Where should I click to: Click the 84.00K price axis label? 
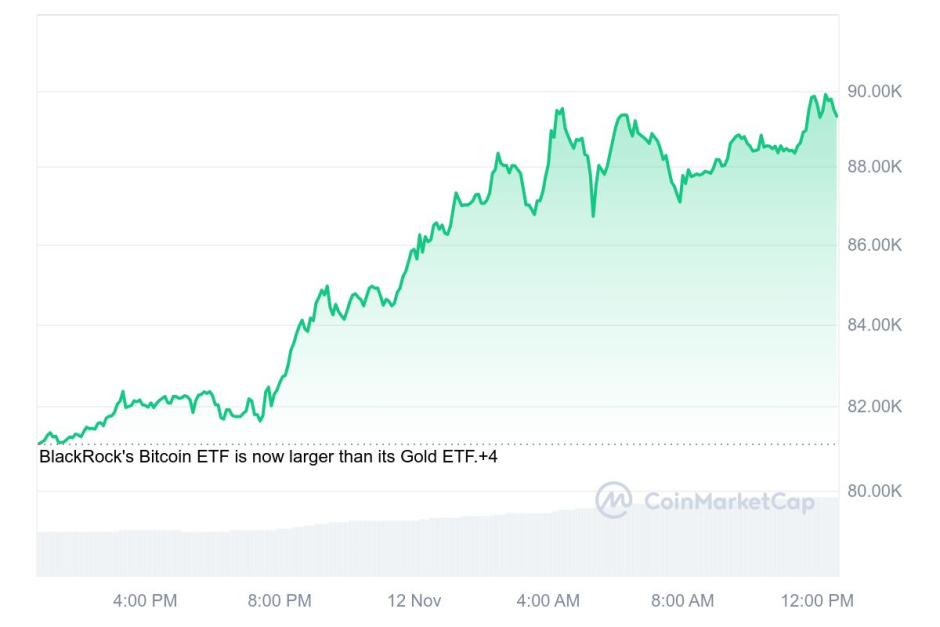click(x=874, y=325)
